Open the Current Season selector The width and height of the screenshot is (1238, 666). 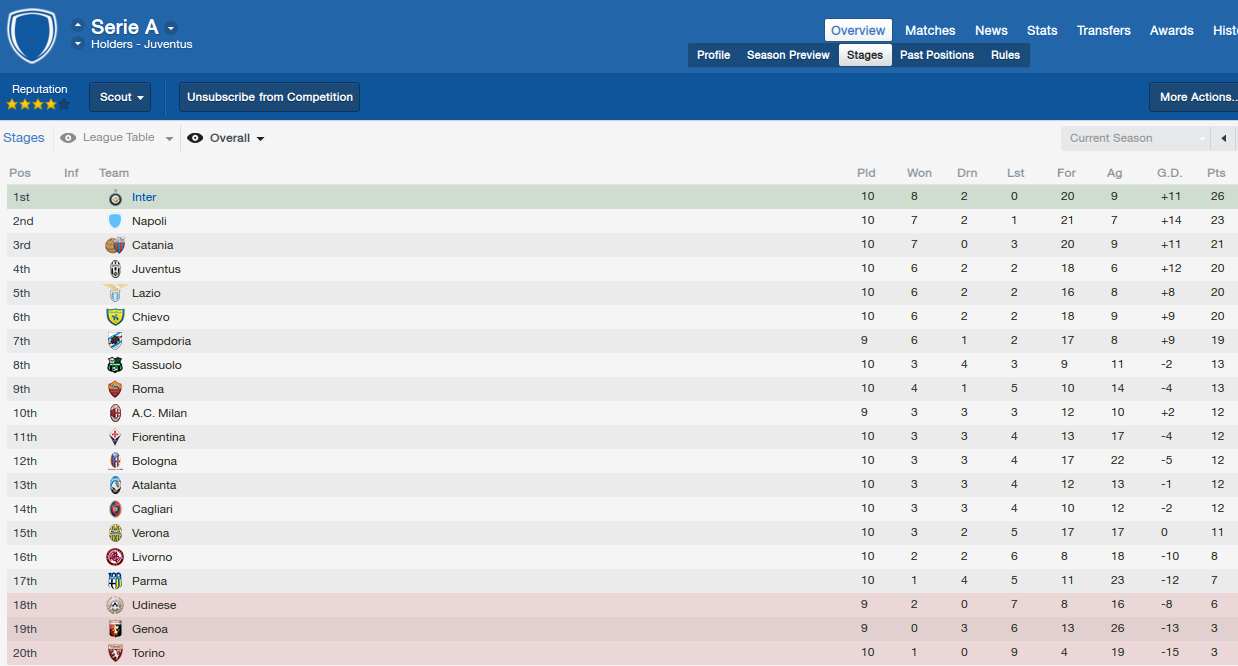tap(1136, 138)
